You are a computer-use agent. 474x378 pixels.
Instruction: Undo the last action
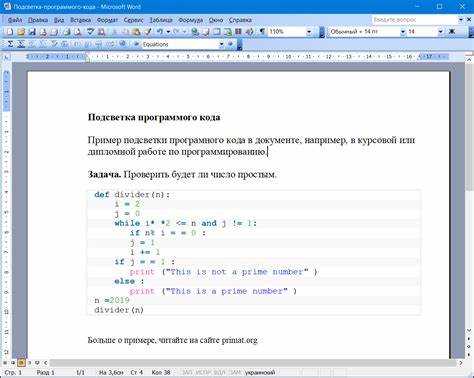160,32
